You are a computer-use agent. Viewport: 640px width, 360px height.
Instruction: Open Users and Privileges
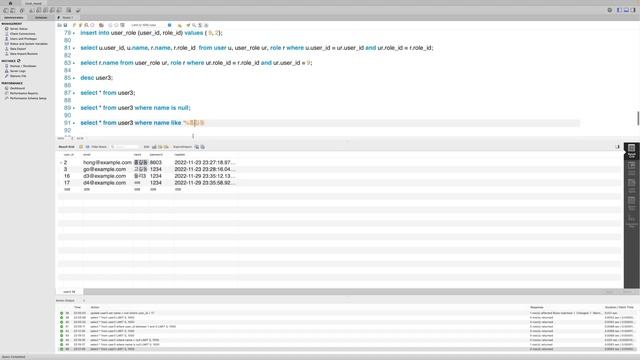23,39
